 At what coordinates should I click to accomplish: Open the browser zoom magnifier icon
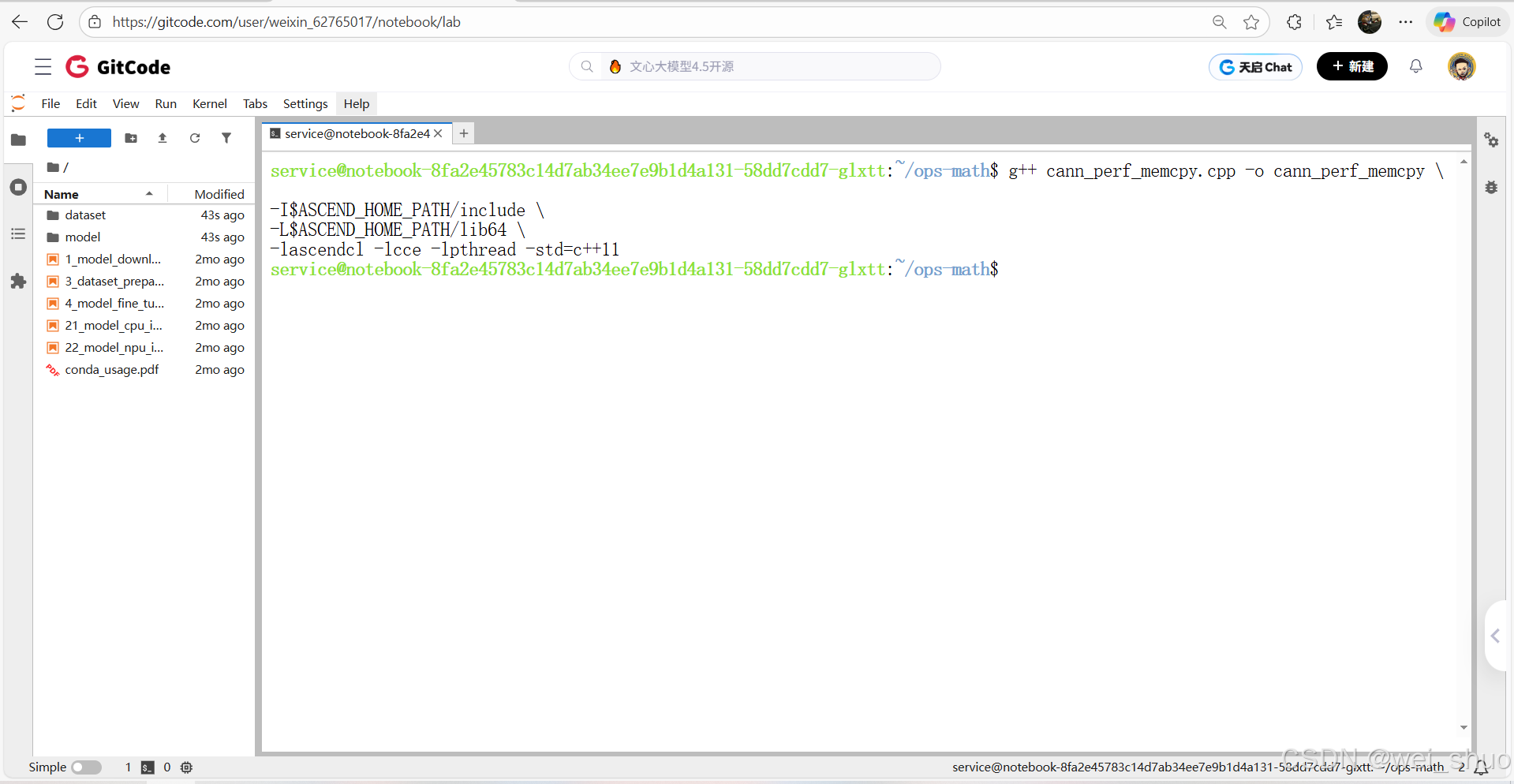(x=1219, y=22)
